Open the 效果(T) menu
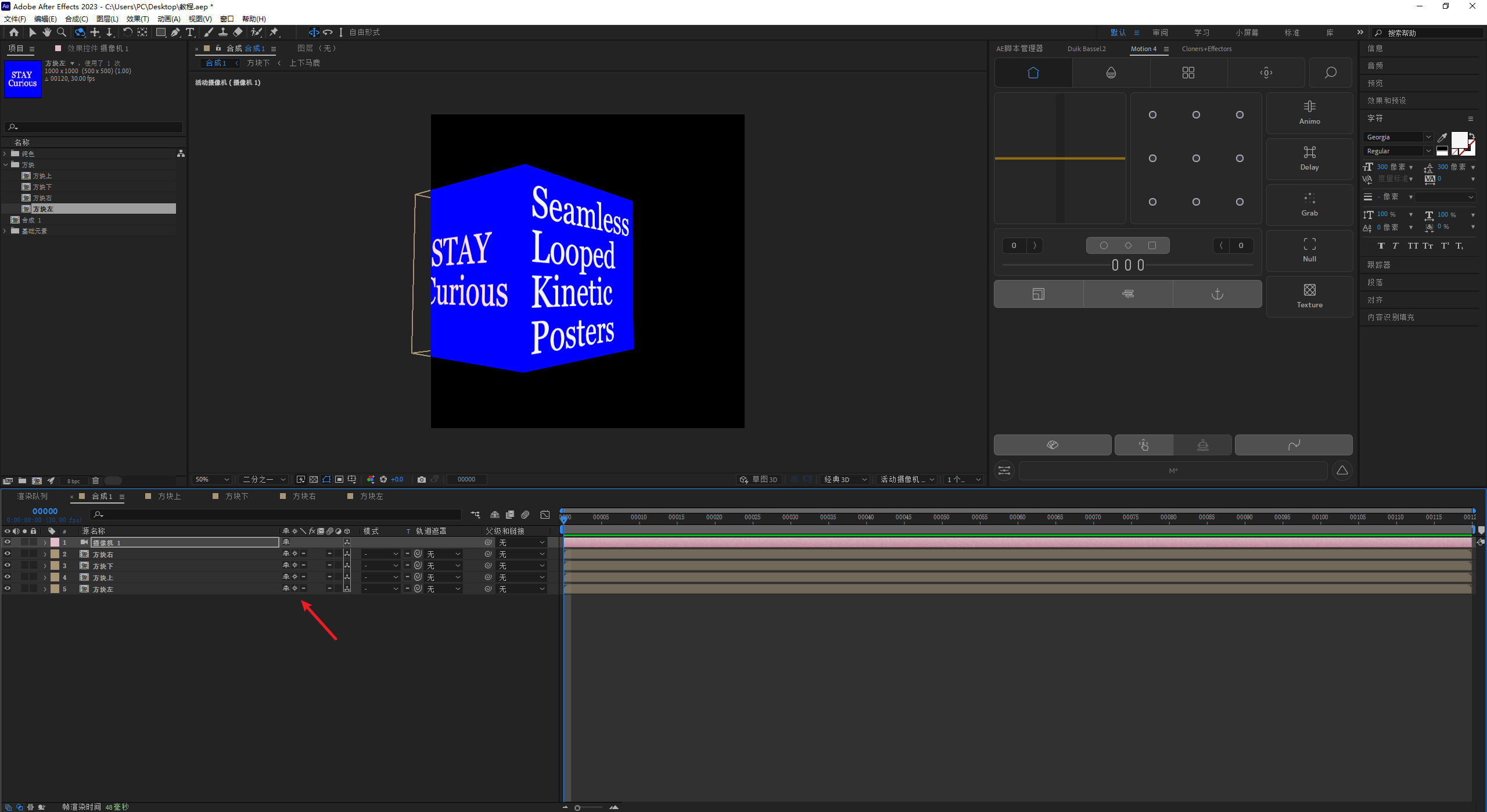The width and height of the screenshot is (1487, 812). (x=138, y=19)
